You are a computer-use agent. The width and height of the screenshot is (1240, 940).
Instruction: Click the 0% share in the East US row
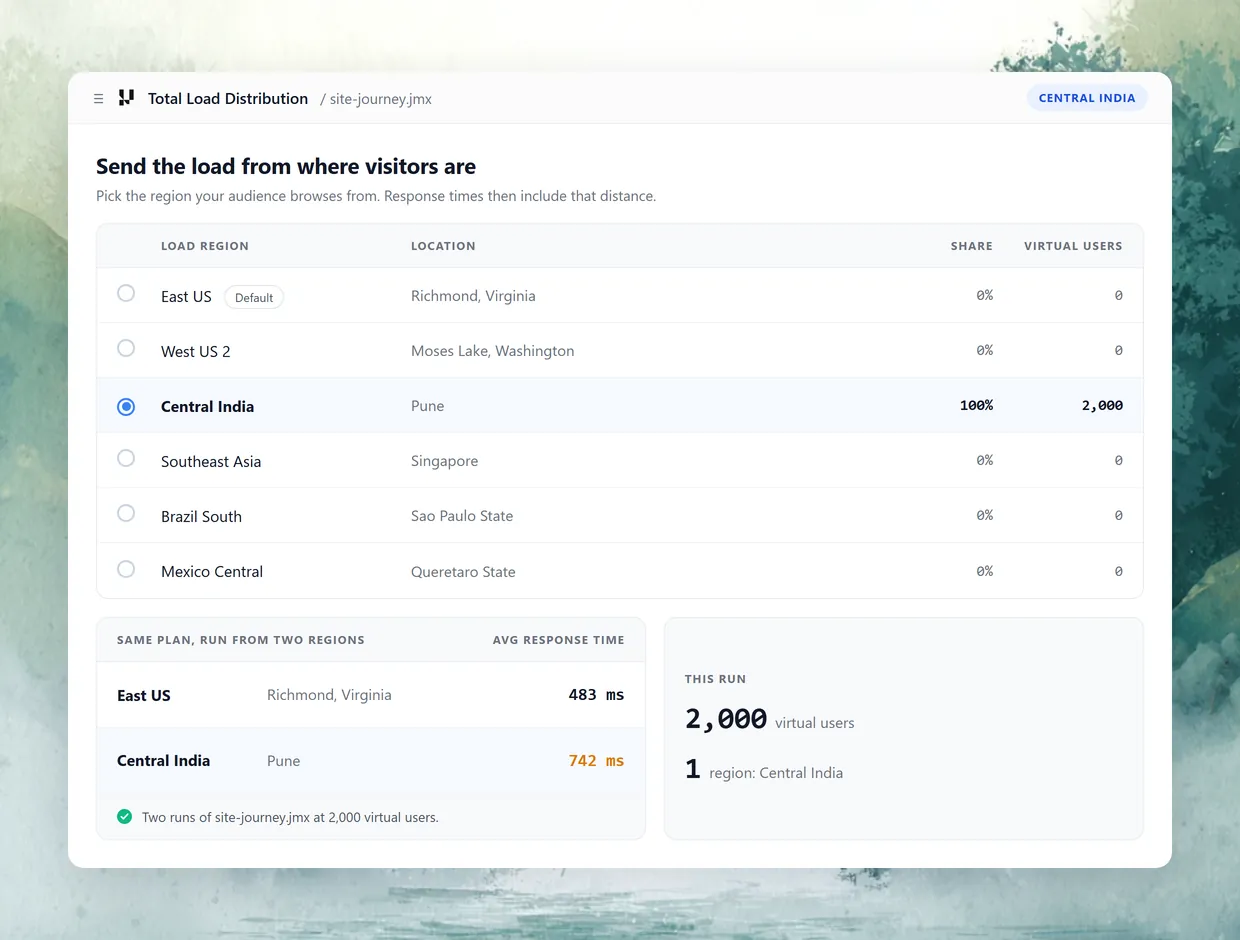[x=984, y=296]
